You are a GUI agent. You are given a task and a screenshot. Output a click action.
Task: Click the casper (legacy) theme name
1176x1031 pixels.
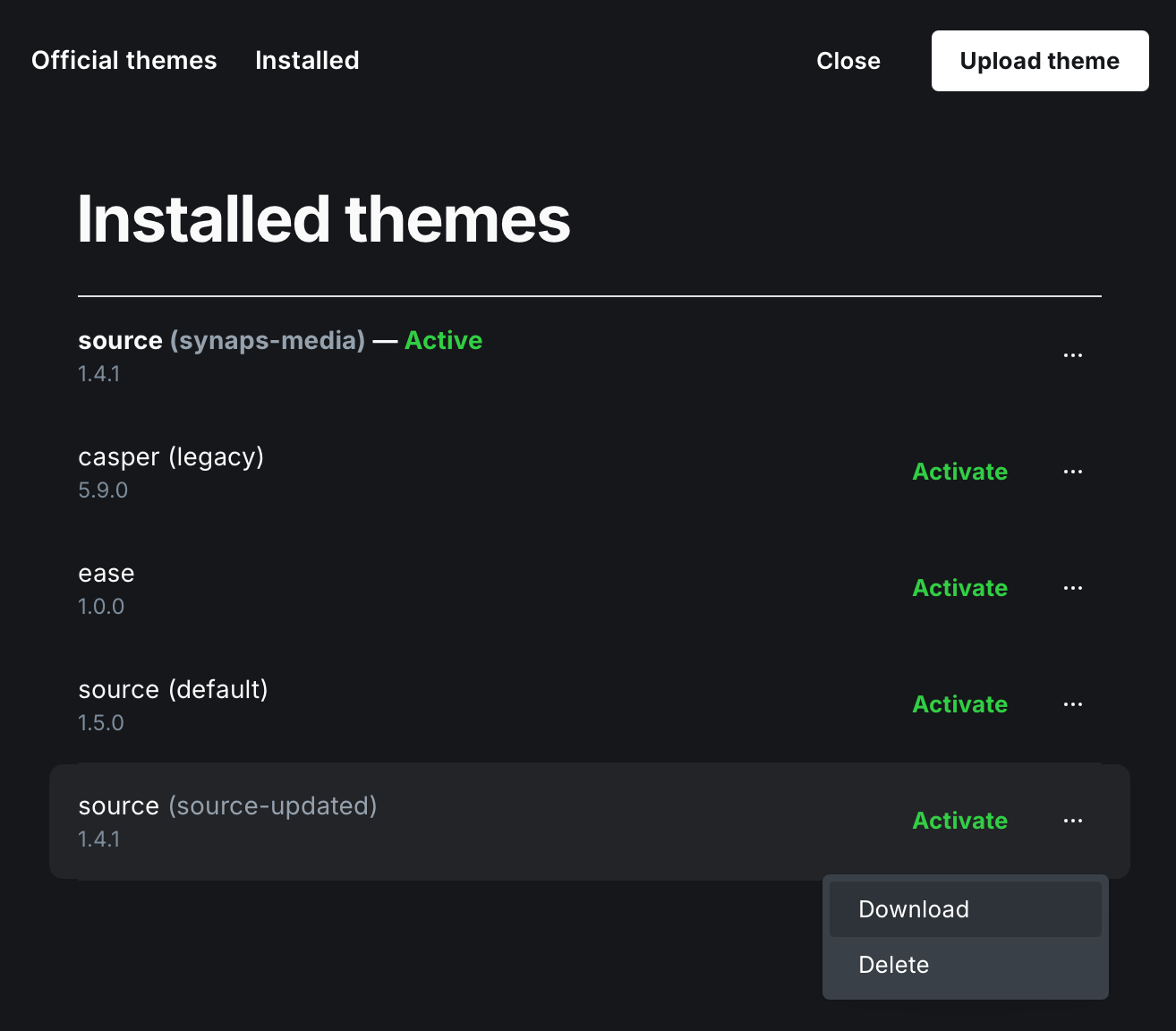click(171, 456)
